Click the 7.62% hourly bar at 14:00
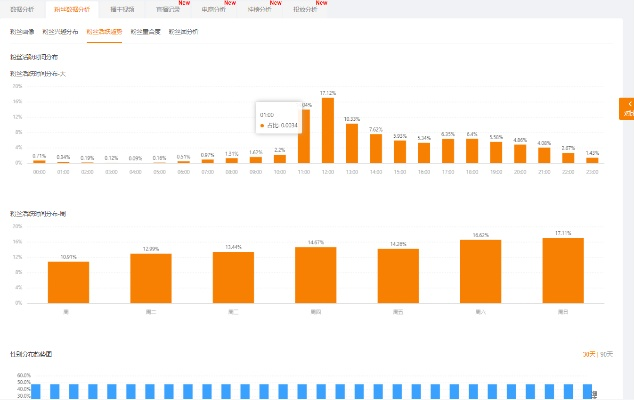The height and width of the screenshot is (400, 634). [376, 148]
